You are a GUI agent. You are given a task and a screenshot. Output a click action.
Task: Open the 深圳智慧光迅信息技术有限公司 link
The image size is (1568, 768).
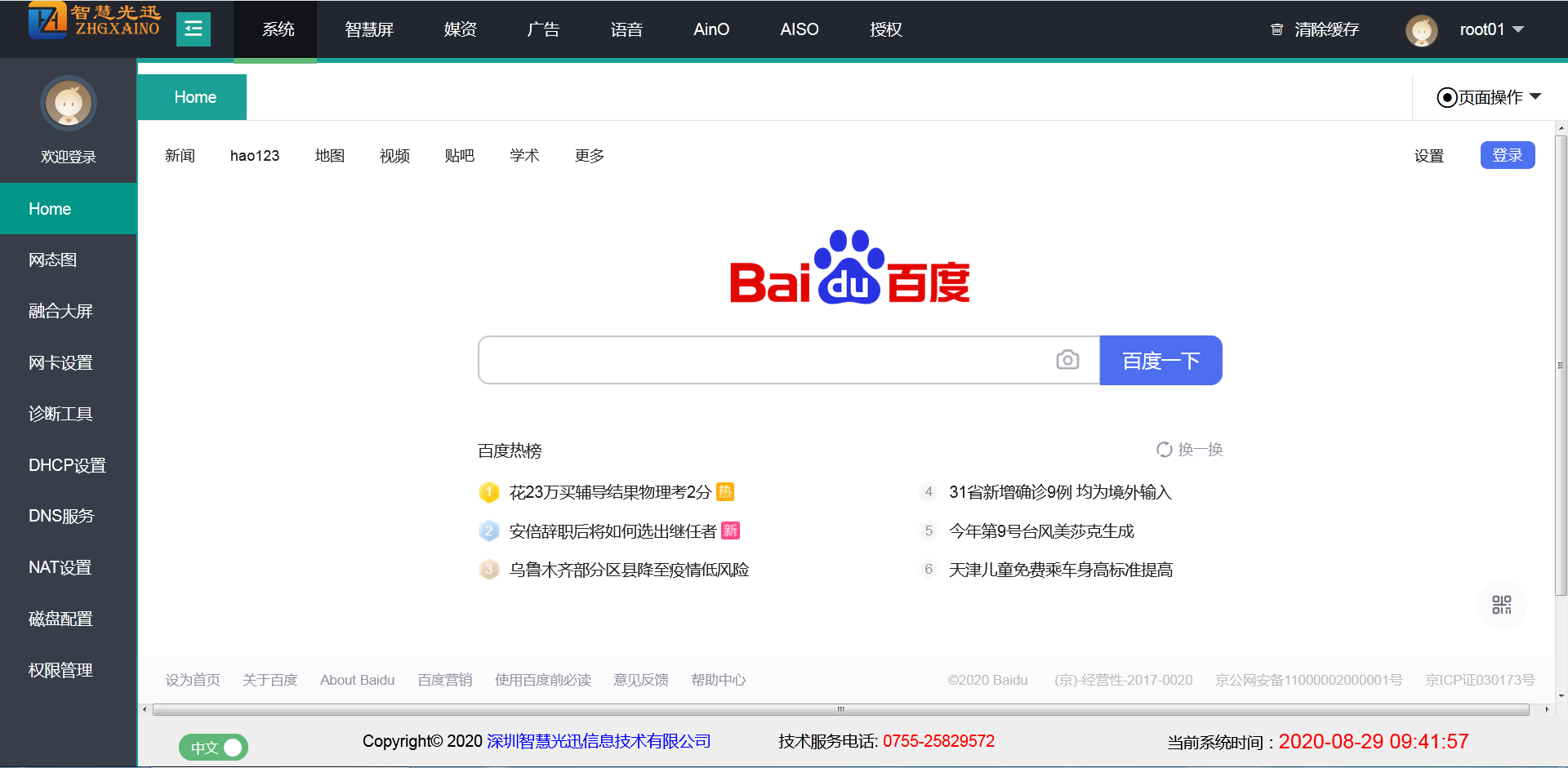(599, 741)
